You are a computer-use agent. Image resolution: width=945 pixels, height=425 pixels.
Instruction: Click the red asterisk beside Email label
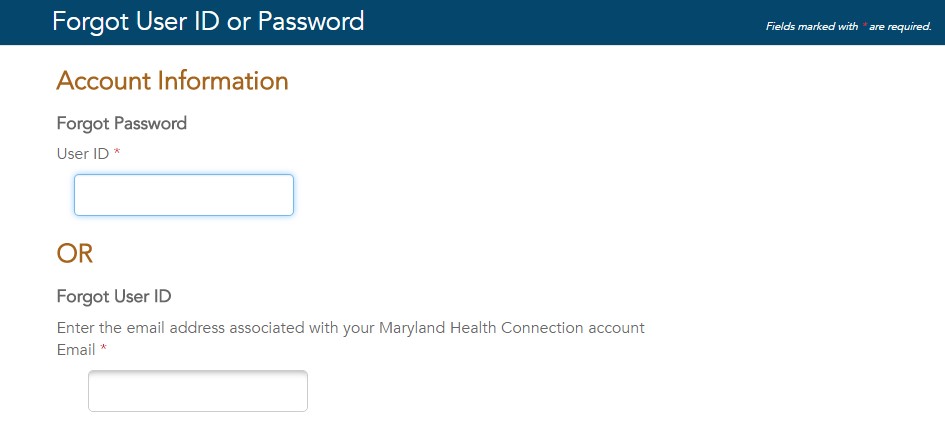coord(104,348)
